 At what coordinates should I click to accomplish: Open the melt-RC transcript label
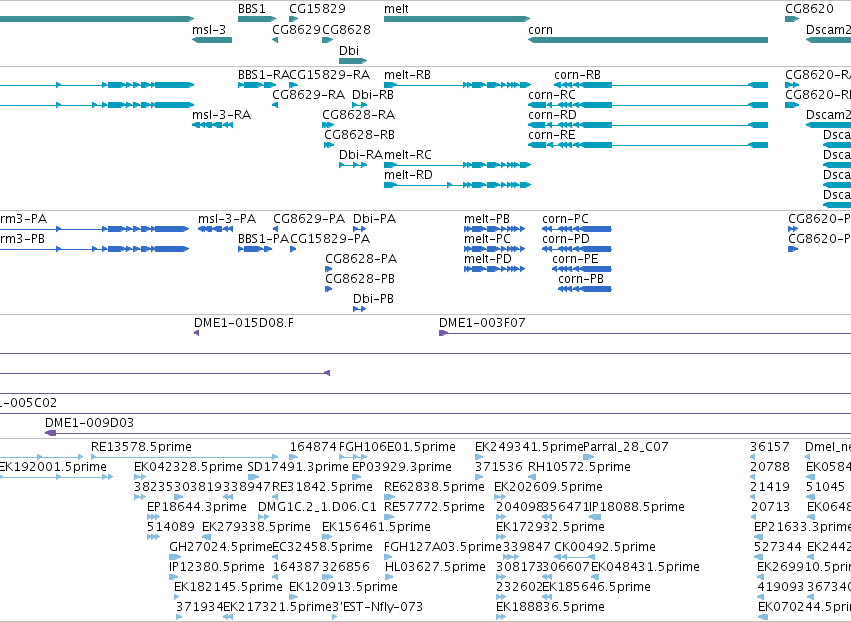coord(408,155)
